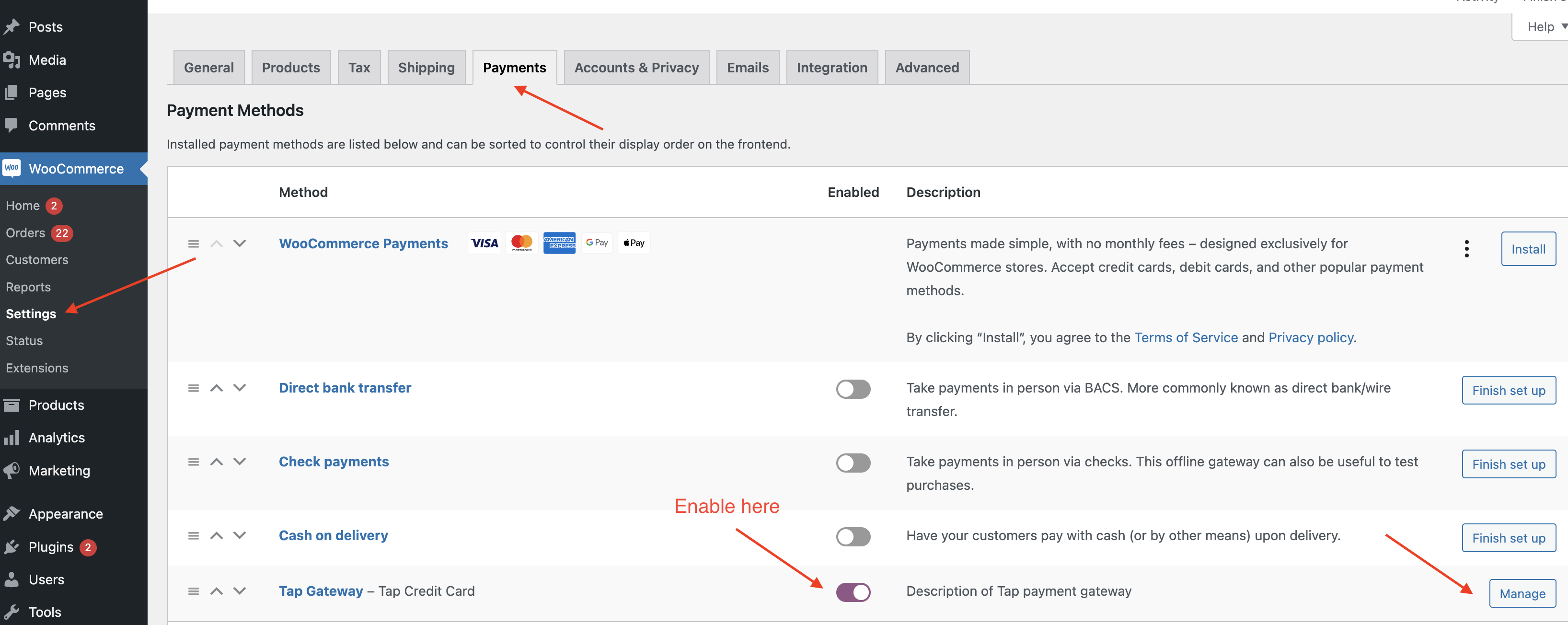1568x625 pixels.
Task: Grab the drag handle next to Check payments
Action: (x=193, y=461)
